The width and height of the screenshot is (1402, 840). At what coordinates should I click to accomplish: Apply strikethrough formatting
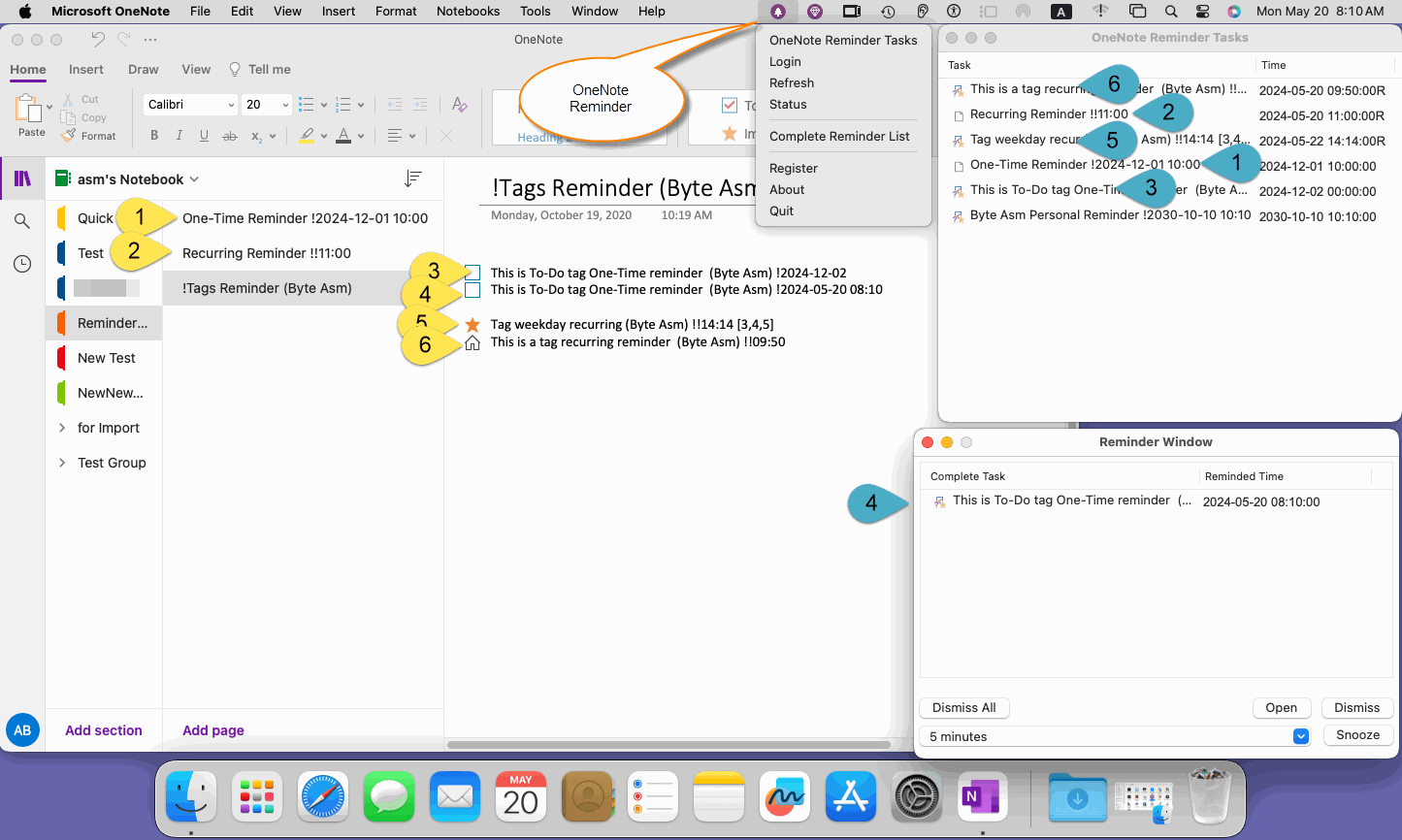[230, 136]
